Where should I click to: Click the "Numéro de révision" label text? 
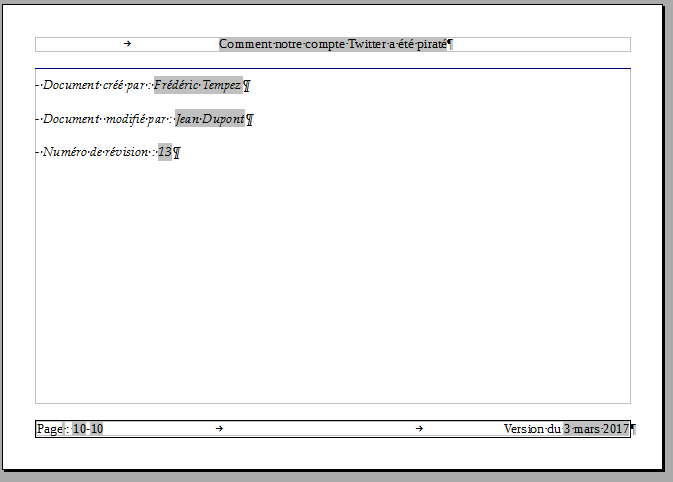pos(95,152)
